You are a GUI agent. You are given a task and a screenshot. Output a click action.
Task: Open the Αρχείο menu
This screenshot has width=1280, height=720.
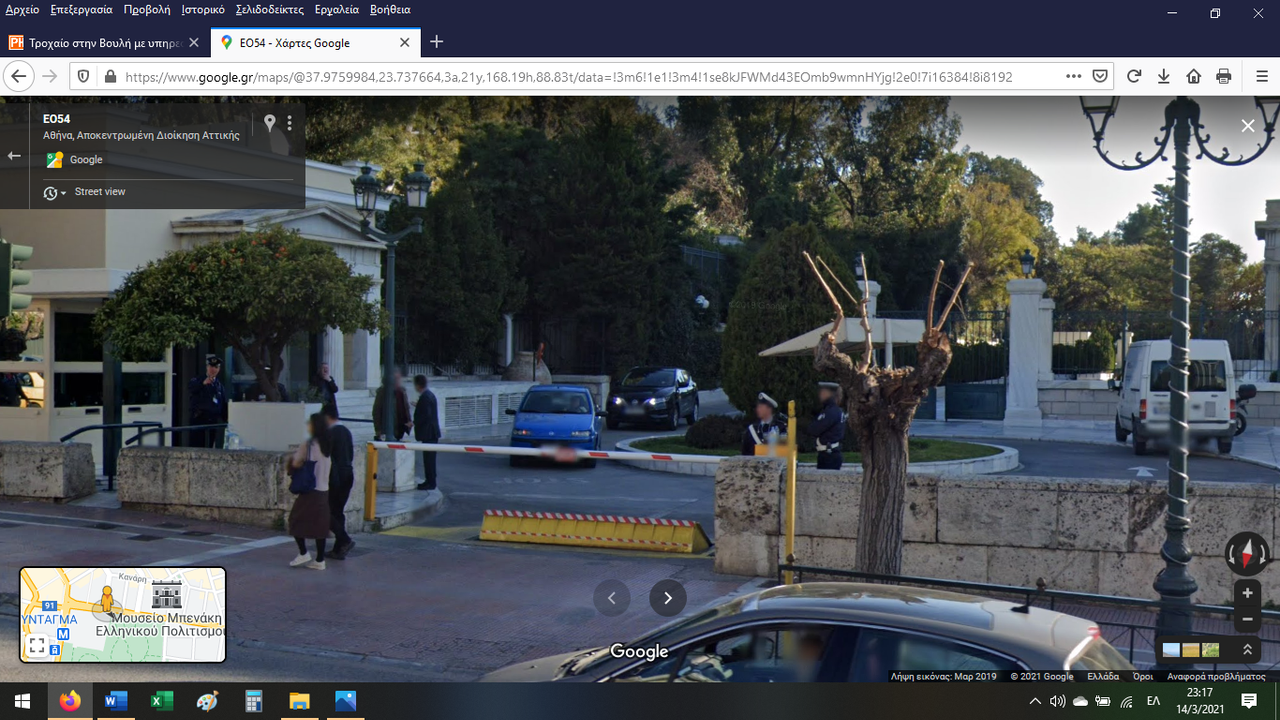pos(23,10)
